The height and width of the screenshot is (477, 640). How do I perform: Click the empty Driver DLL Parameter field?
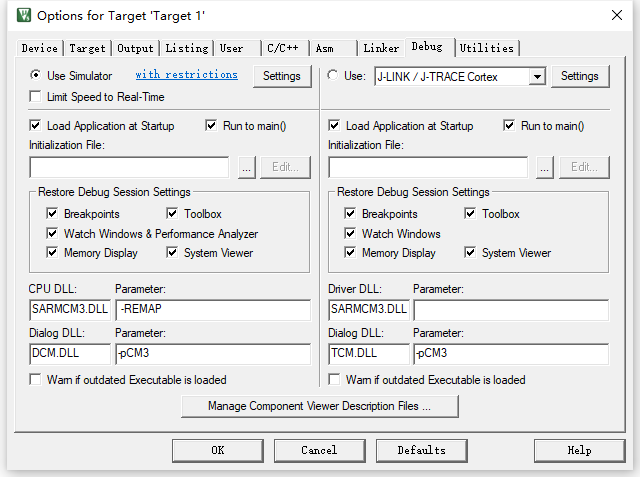(x=511, y=309)
